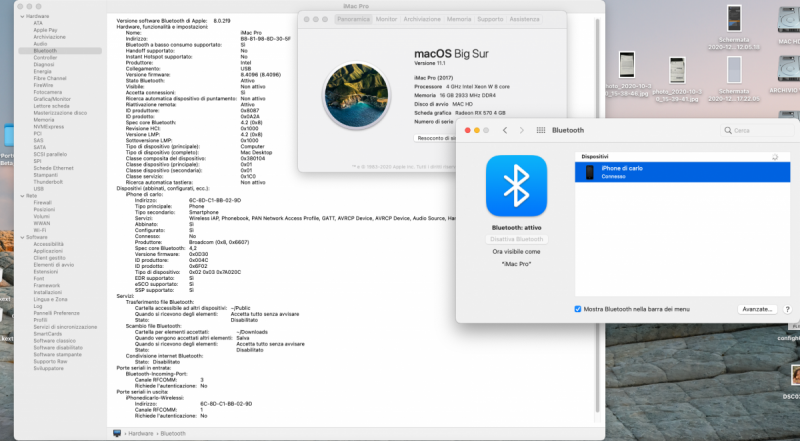This screenshot has height=441, width=800.
Task: Select Accessibilità under Software
Action: 49,244
